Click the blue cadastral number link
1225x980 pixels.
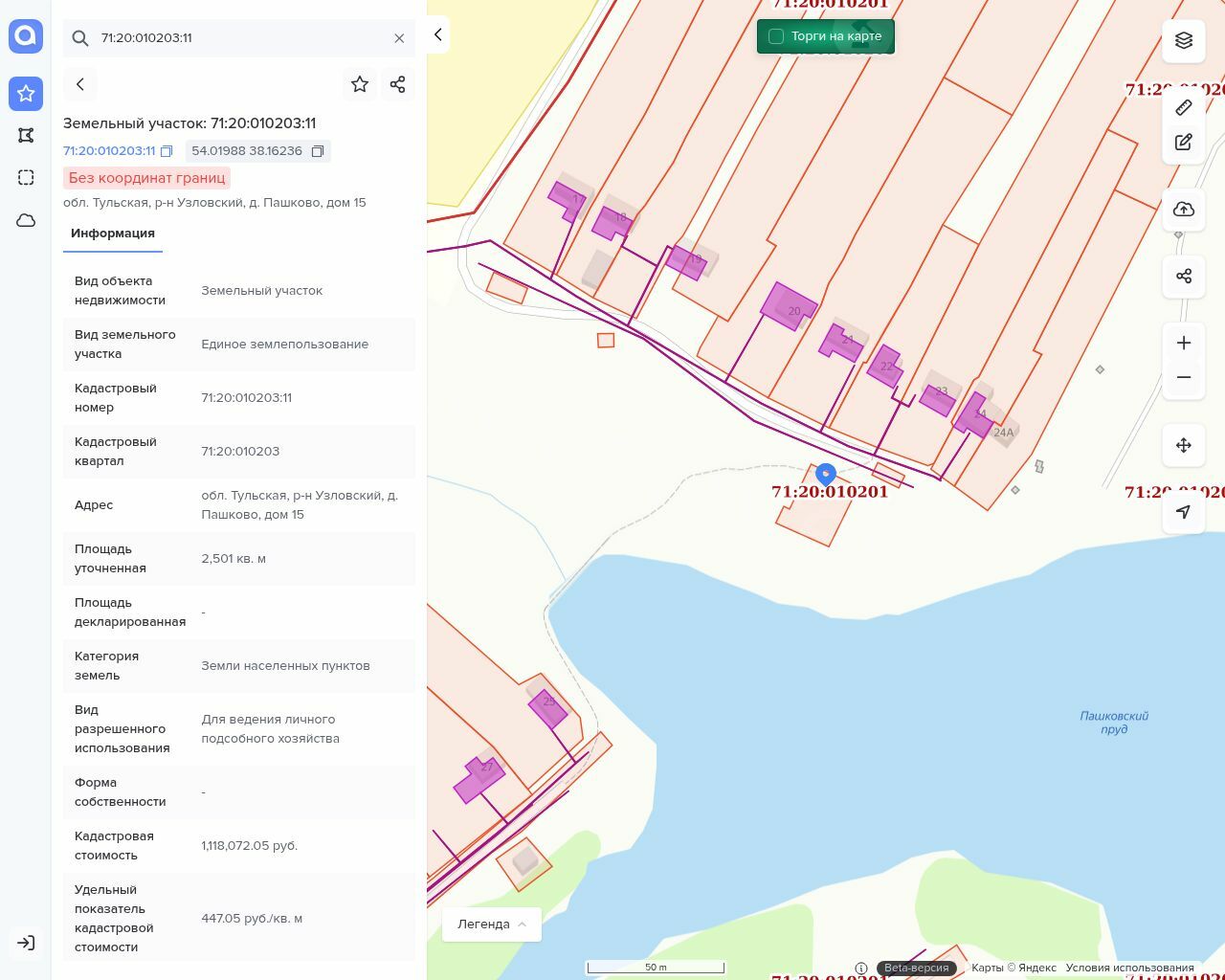(x=109, y=151)
